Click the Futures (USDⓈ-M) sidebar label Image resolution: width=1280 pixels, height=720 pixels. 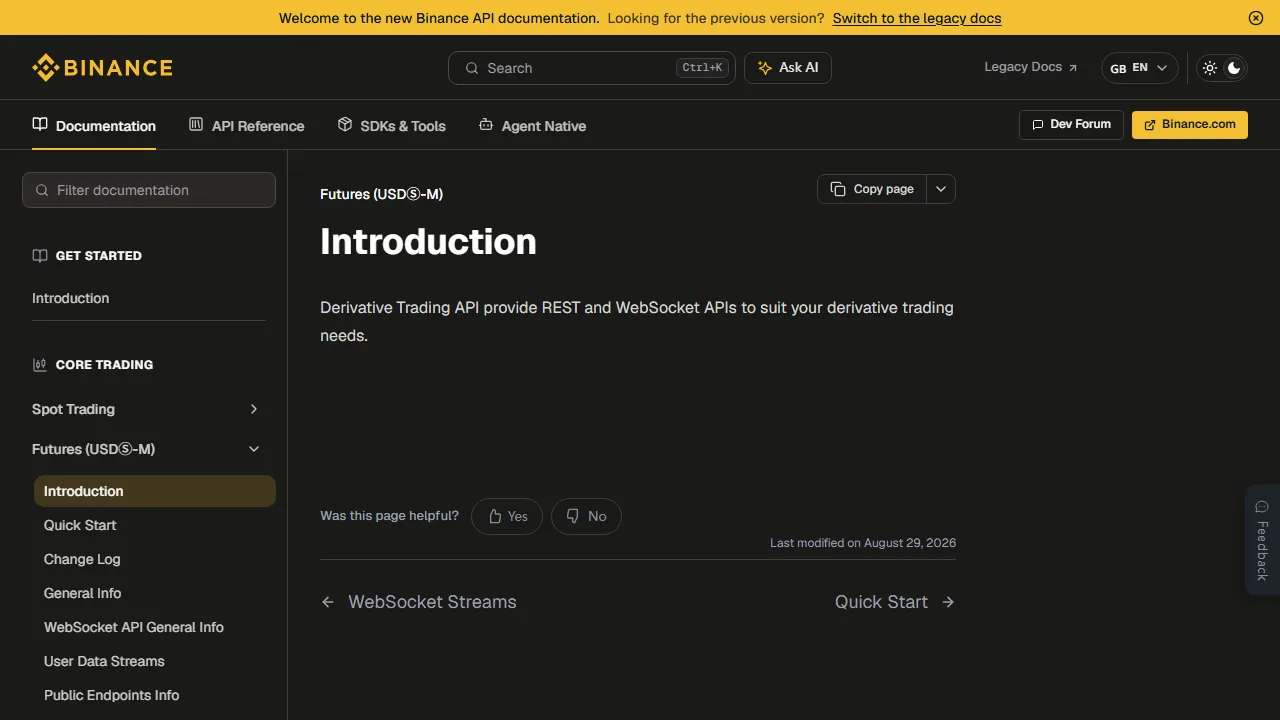[x=93, y=449]
